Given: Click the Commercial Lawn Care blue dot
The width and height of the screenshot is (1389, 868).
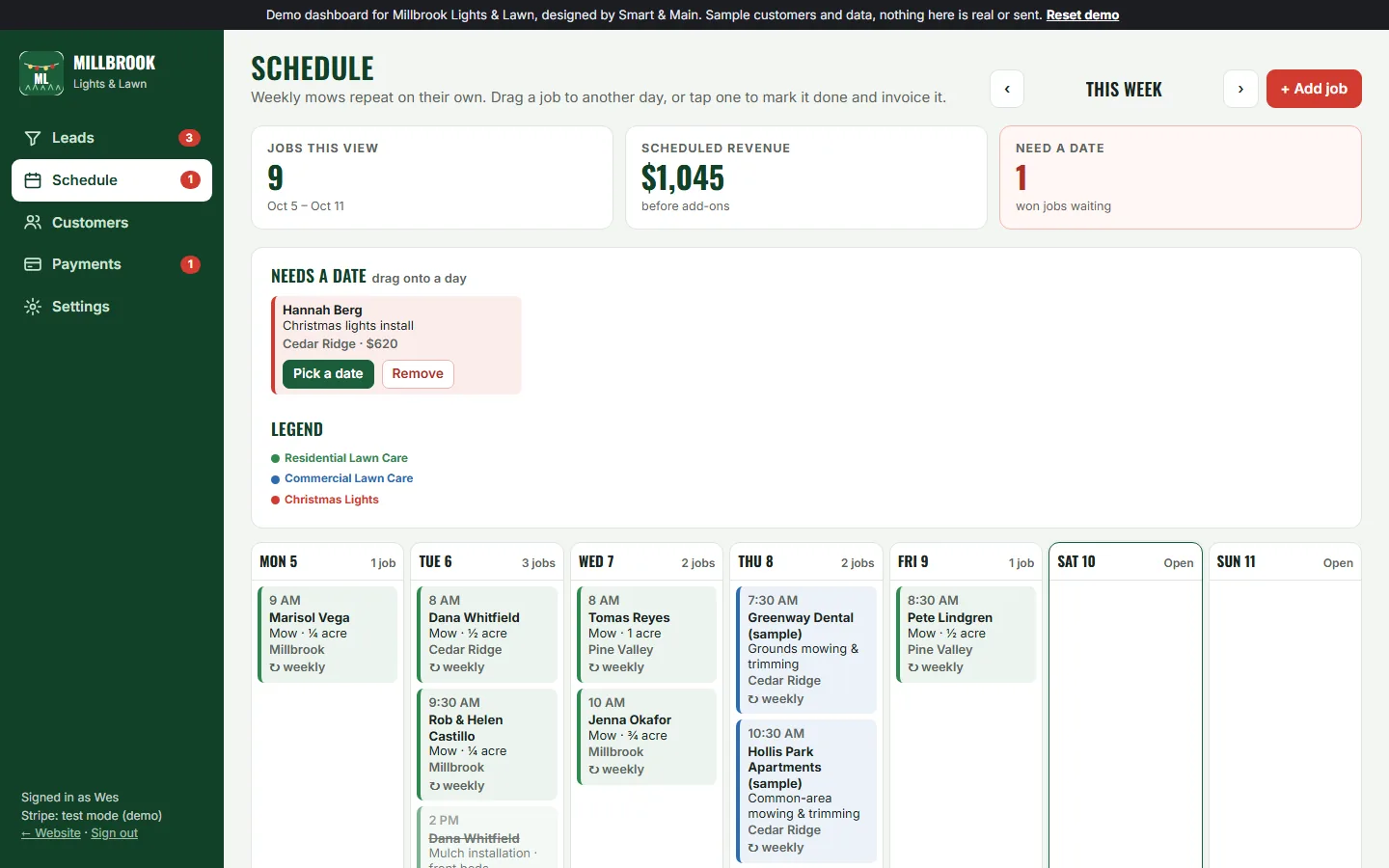Looking at the screenshot, I should (276, 479).
